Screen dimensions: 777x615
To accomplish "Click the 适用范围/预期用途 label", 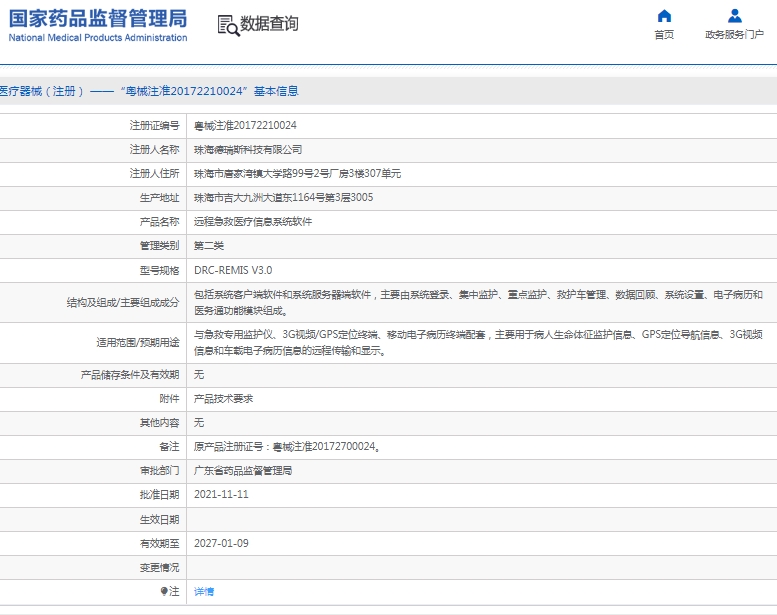I will (x=138, y=342).
